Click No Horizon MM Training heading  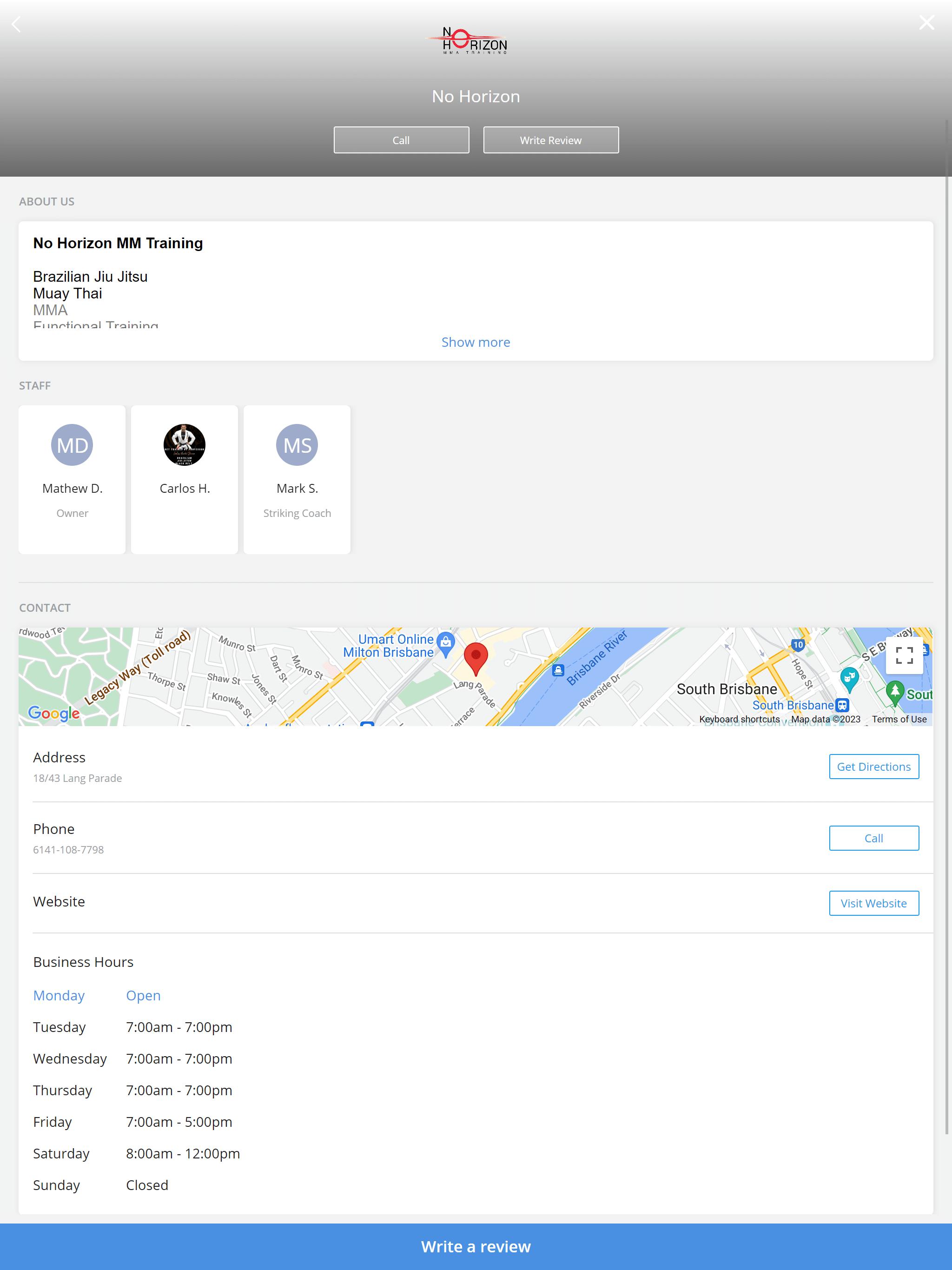pyautogui.click(x=118, y=243)
